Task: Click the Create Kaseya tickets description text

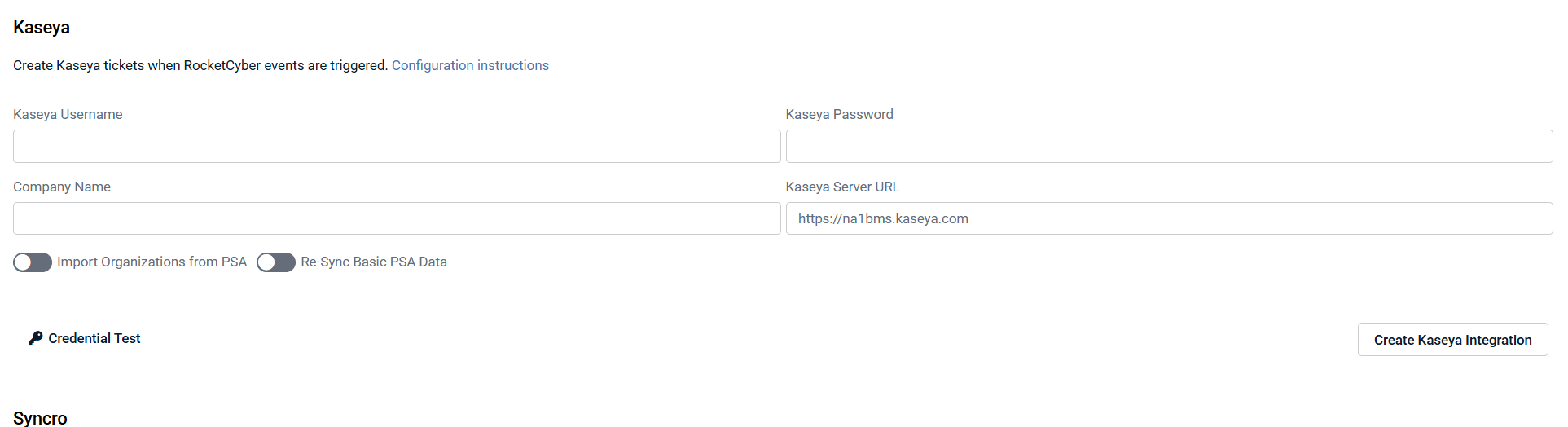Action: click(200, 65)
